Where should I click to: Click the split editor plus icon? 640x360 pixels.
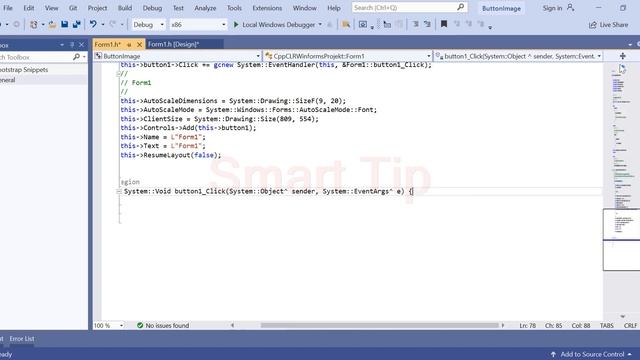point(622,56)
